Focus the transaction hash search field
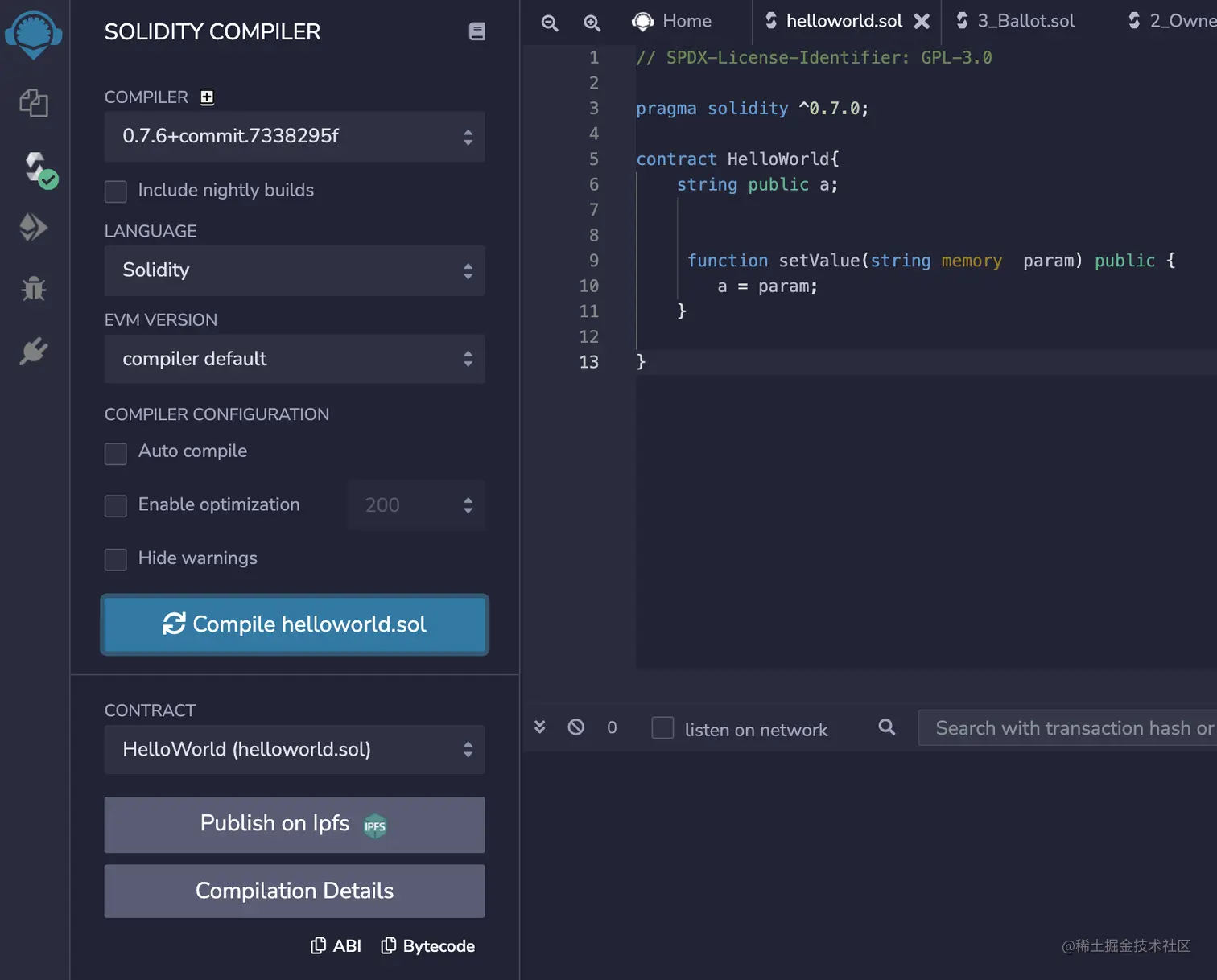 pyautogui.click(x=1067, y=728)
